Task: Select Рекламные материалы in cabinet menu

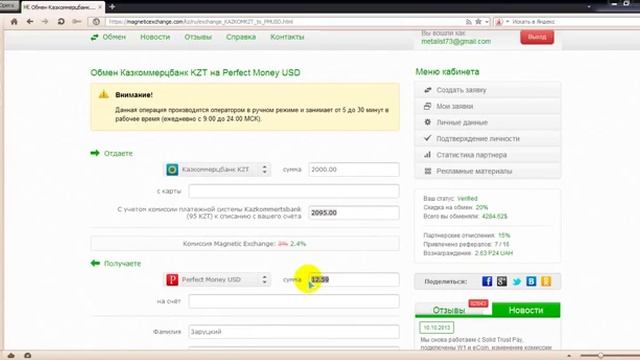Action: [x=488, y=171]
